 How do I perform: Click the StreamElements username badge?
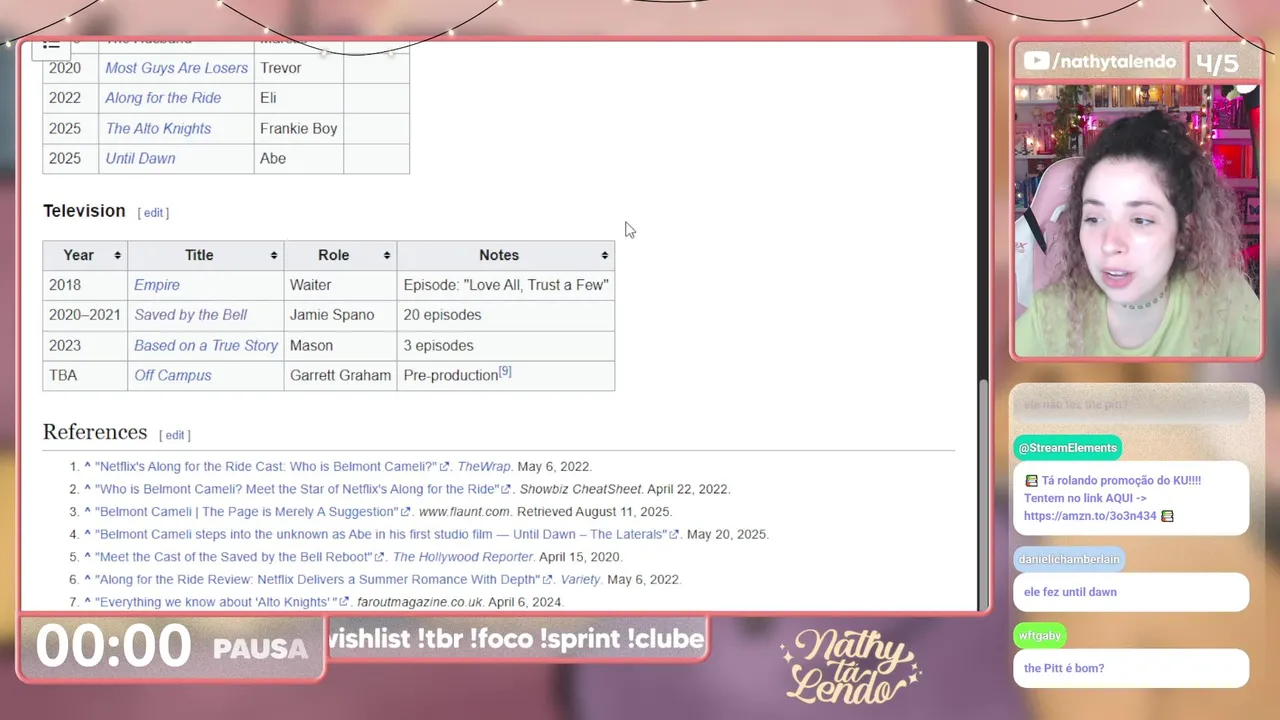tap(1067, 448)
